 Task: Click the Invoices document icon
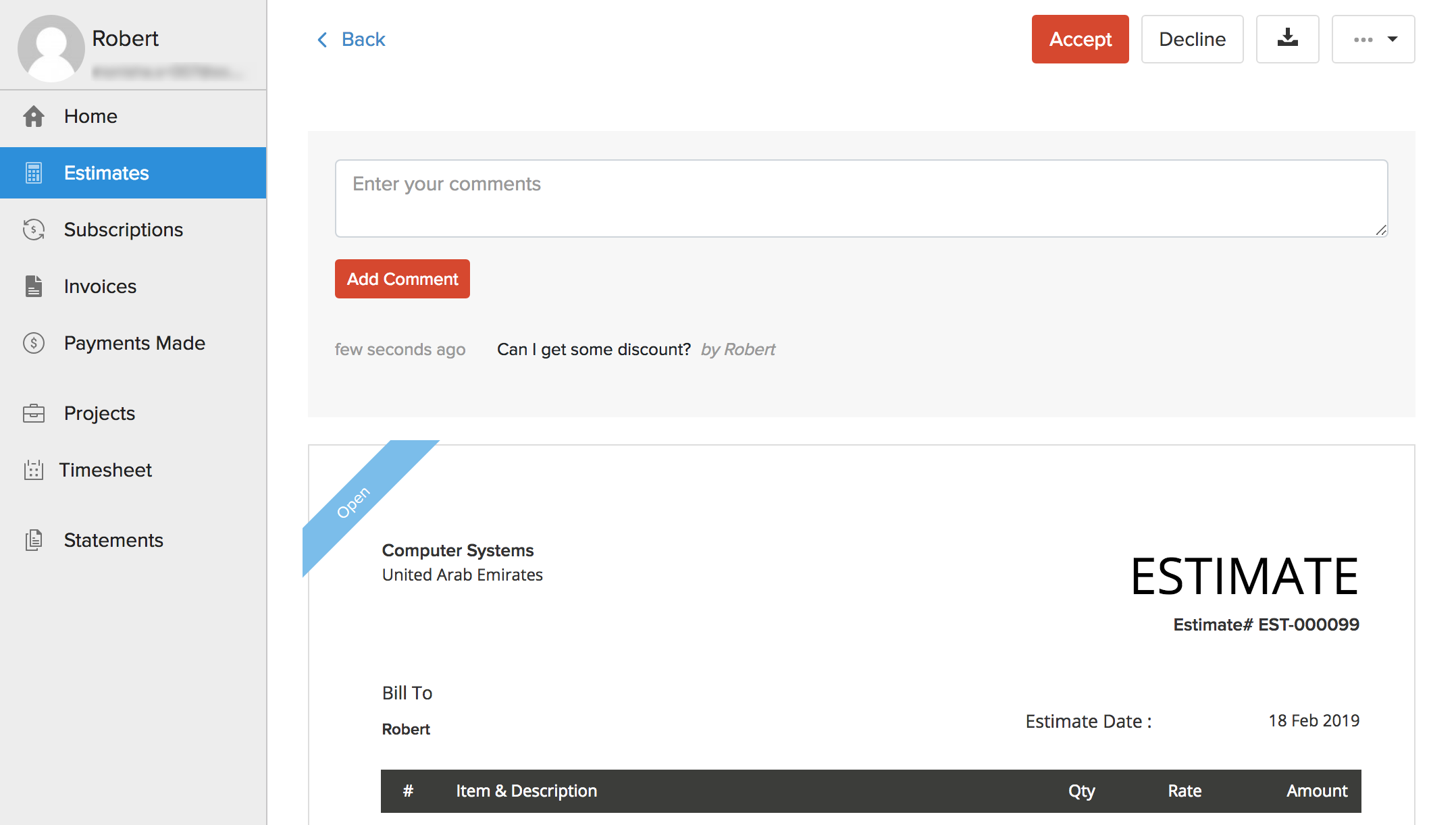click(x=34, y=286)
